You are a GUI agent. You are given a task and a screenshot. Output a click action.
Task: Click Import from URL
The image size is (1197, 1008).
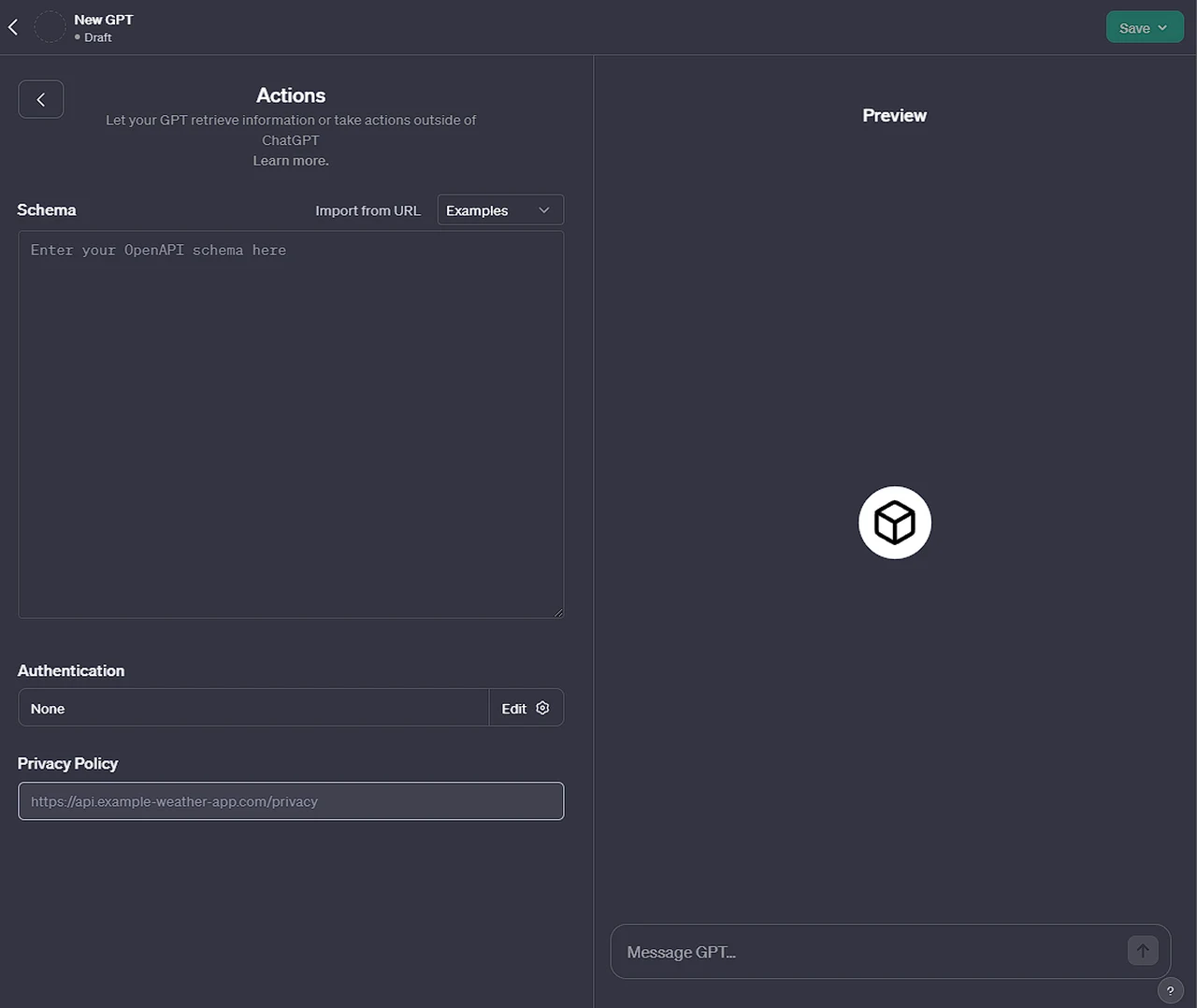point(368,210)
